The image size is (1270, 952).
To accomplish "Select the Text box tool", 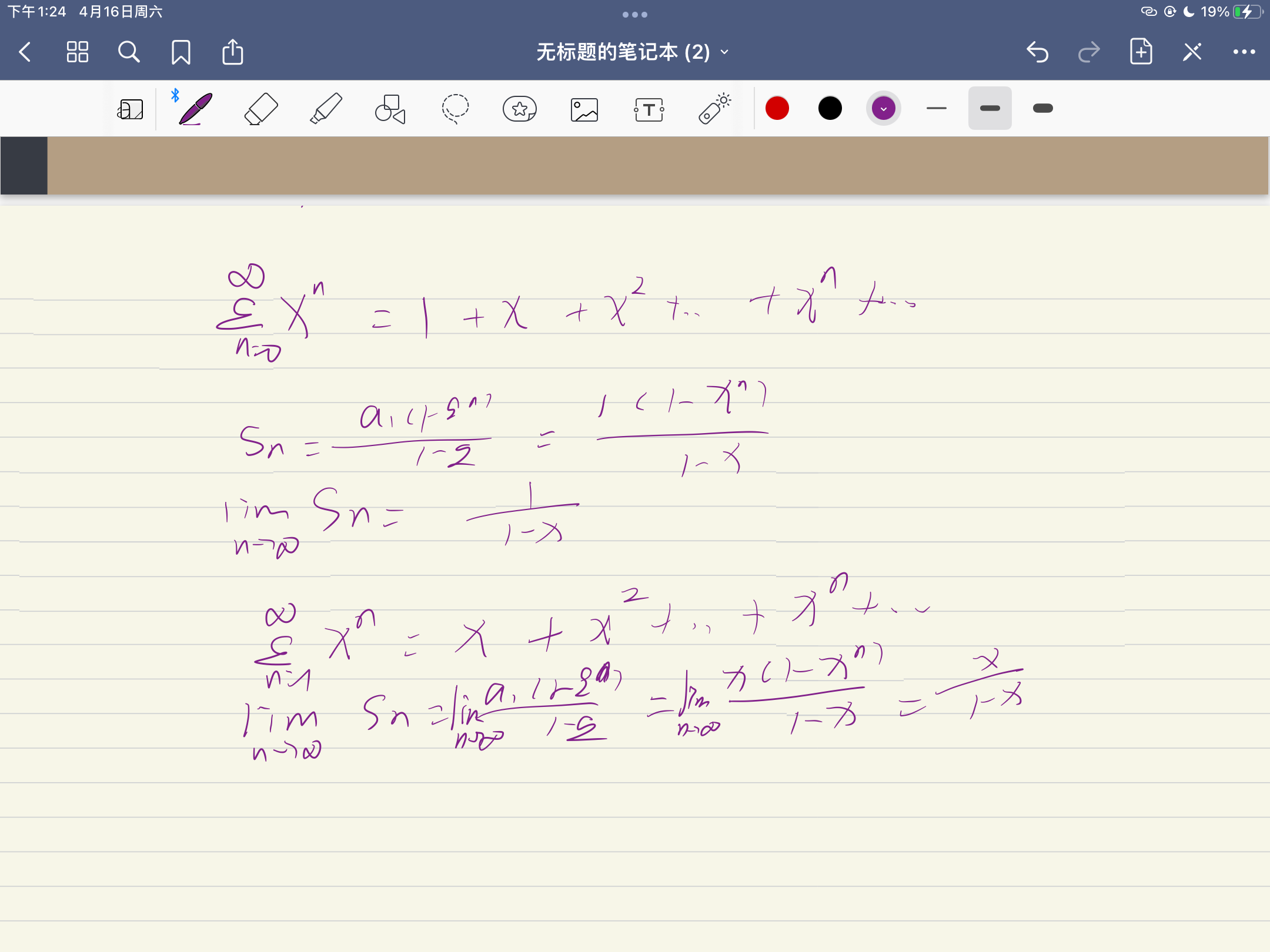I will tap(649, 109).
